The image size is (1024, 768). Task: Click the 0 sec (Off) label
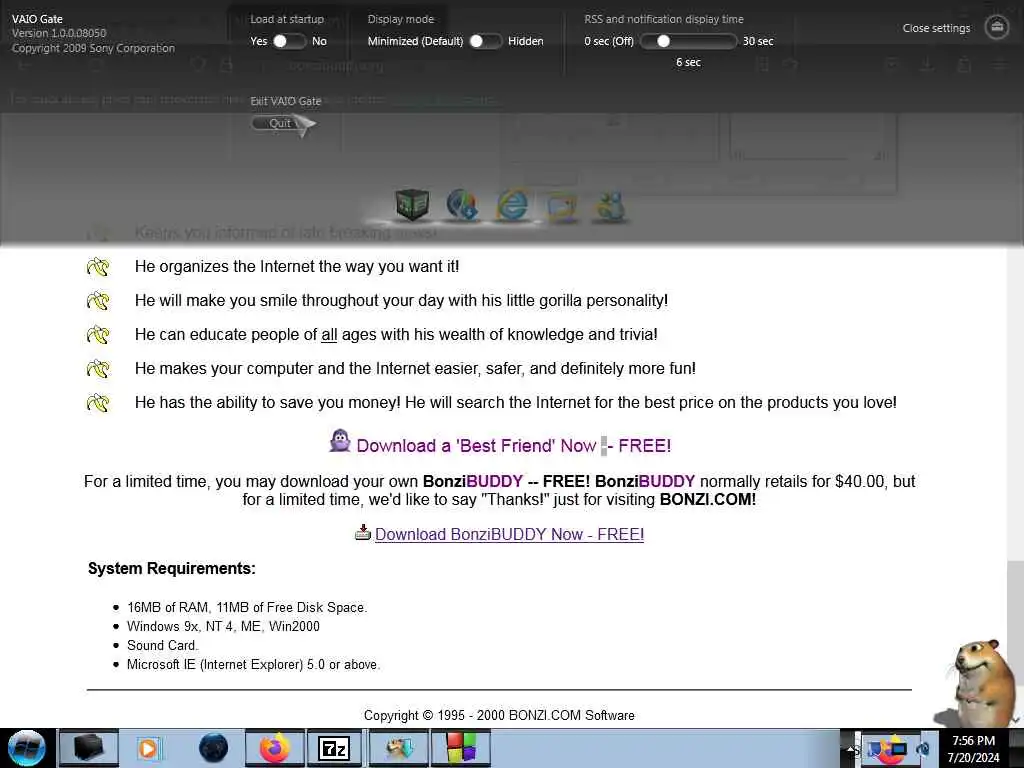pos(609,41)
